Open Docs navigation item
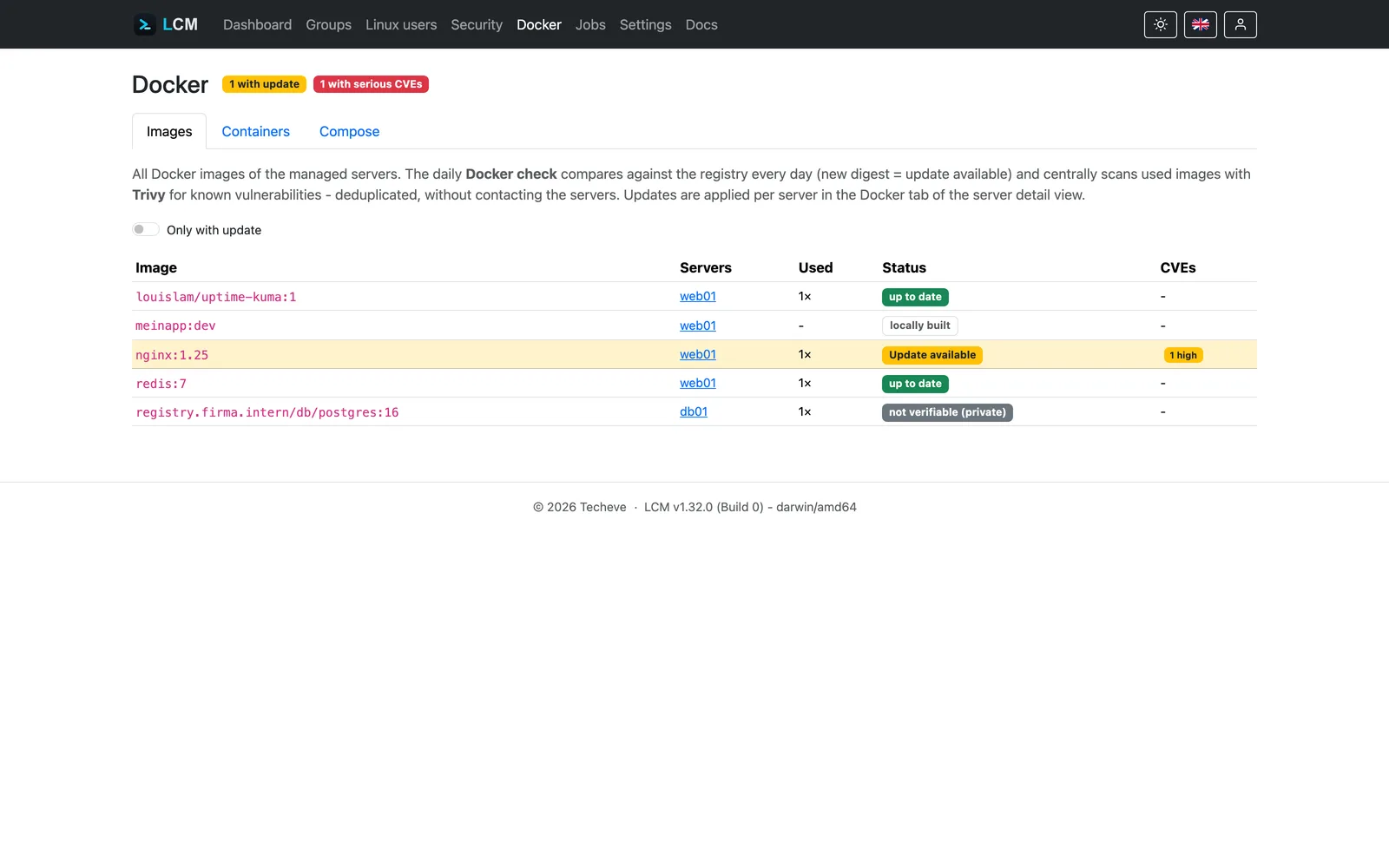The height and width of the screenshot is (868, 1389). [701, 24]
